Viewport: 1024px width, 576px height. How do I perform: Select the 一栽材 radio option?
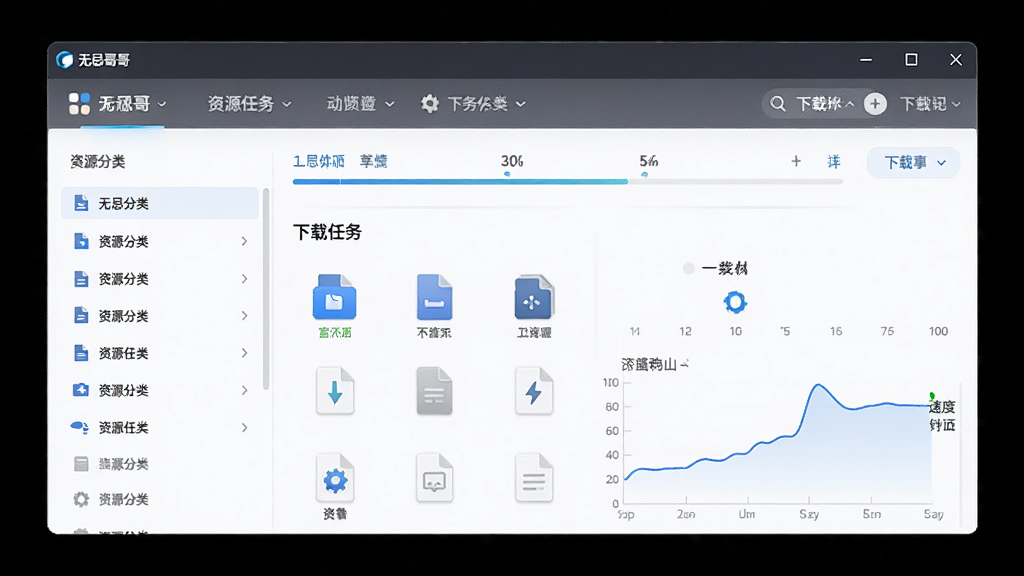pos(688,268)
